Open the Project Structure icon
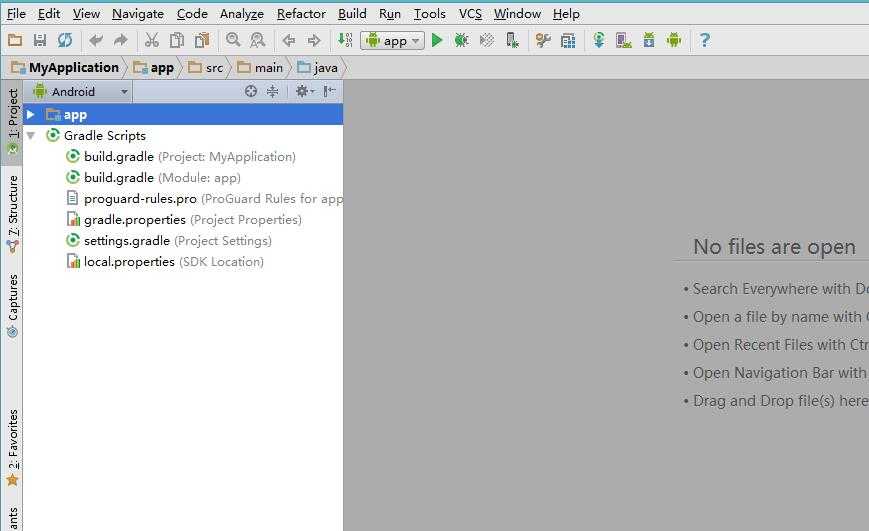The height and width of the screenshot is (531, 869). [x=568, y=40]
